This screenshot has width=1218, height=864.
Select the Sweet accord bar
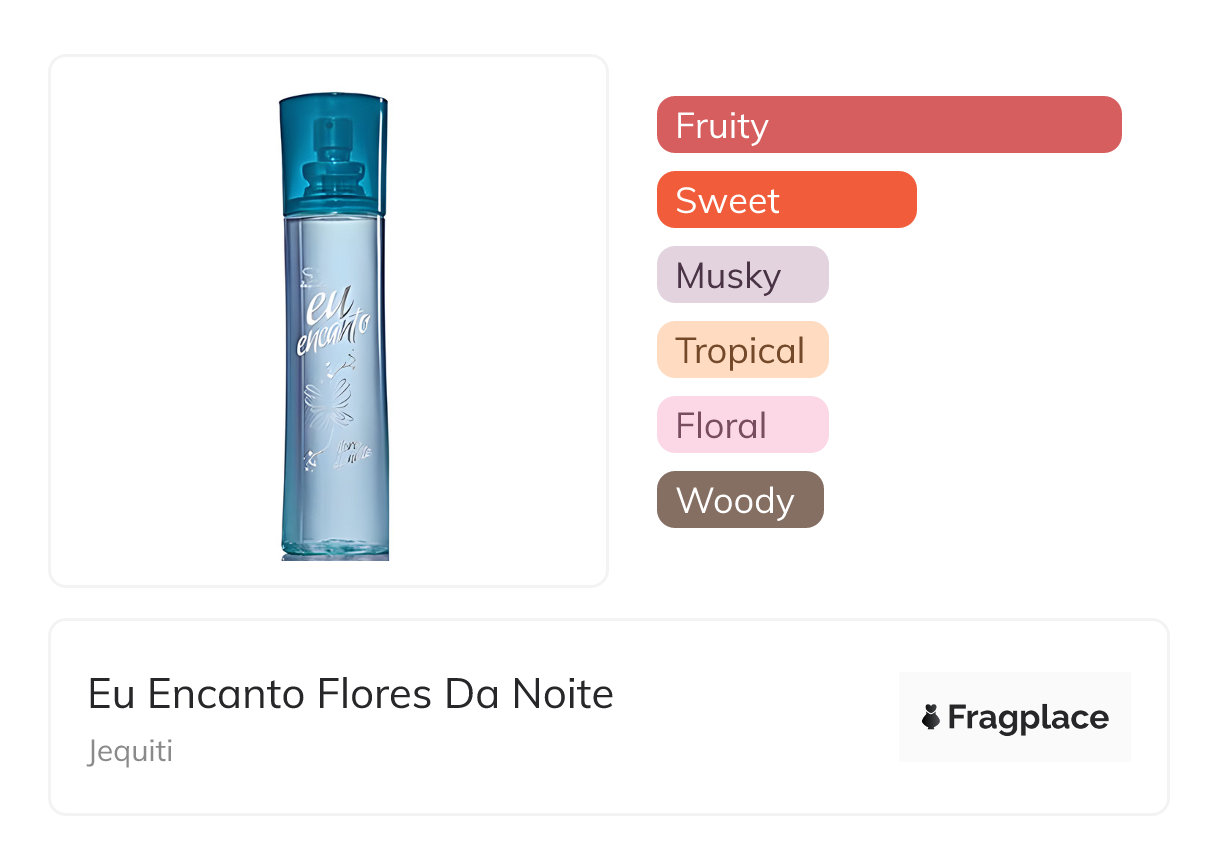(x=786, y=200)
